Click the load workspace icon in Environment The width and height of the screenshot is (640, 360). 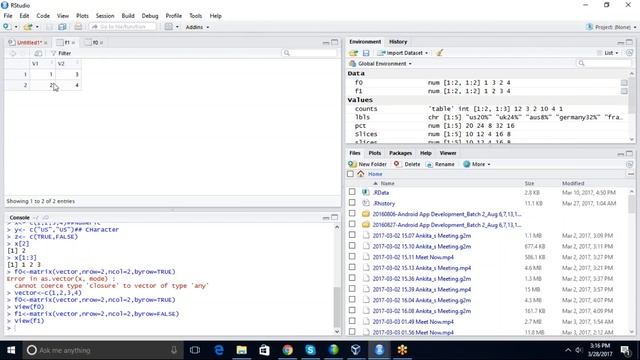click(353, 53)
